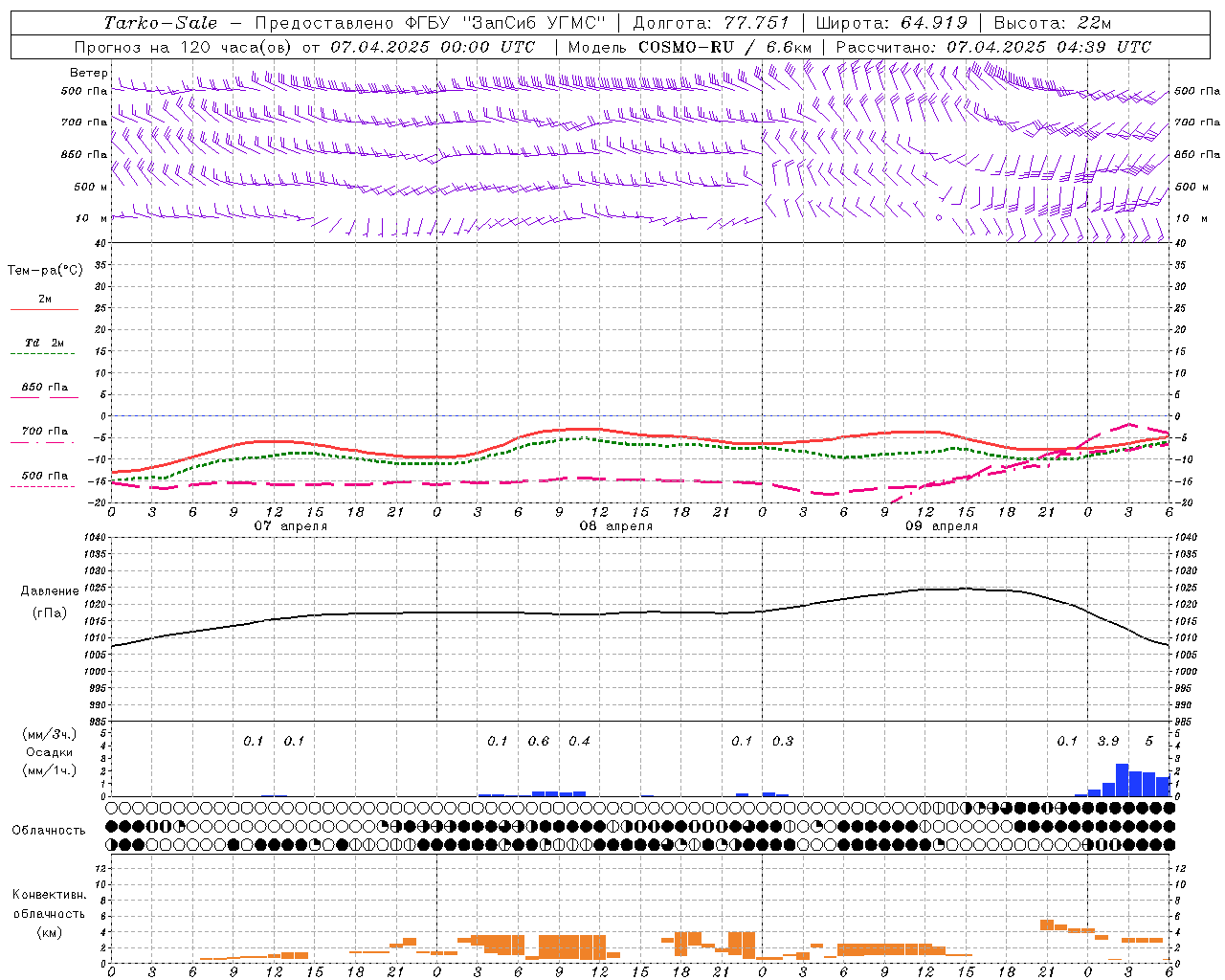Click the latitude value "Широта: 64.919"
1225x980 pixels.
pyautogui.click(x=891, y=23)
